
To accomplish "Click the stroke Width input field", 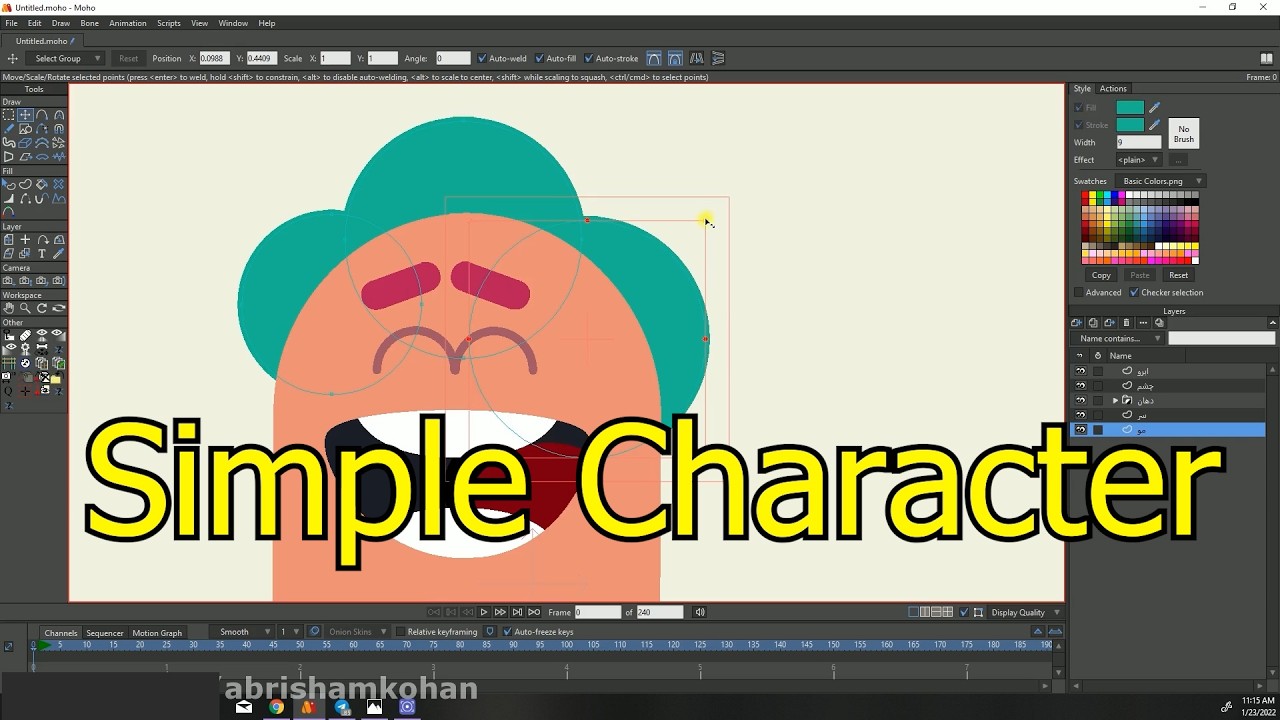I will [1138, 142].
